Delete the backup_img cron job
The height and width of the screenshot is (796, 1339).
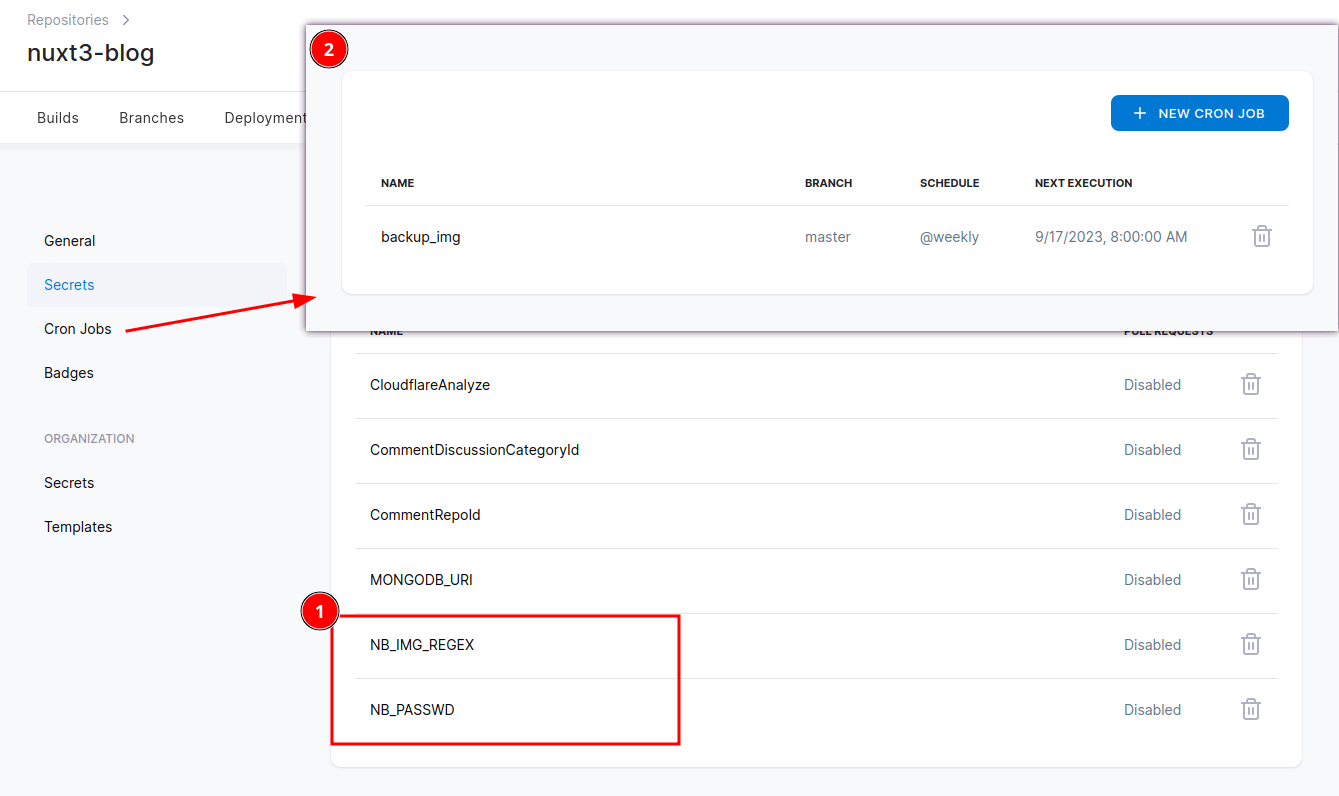pyautogui.click(x=1261, y=237)
